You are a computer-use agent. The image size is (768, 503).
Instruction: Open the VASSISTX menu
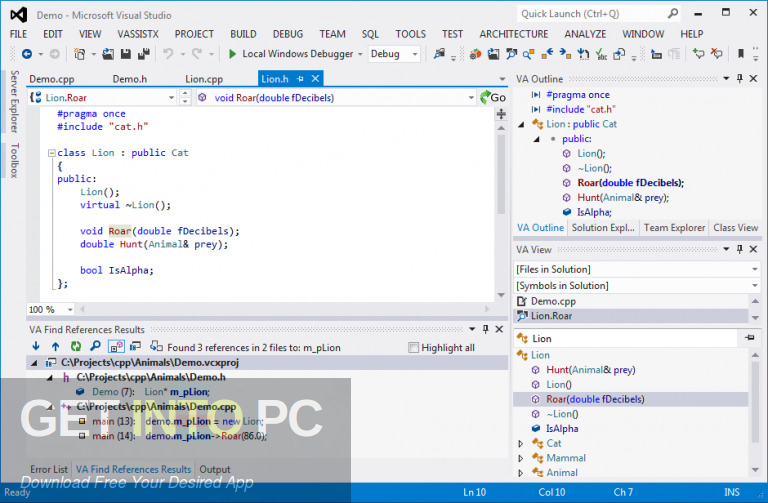(138, 34)
